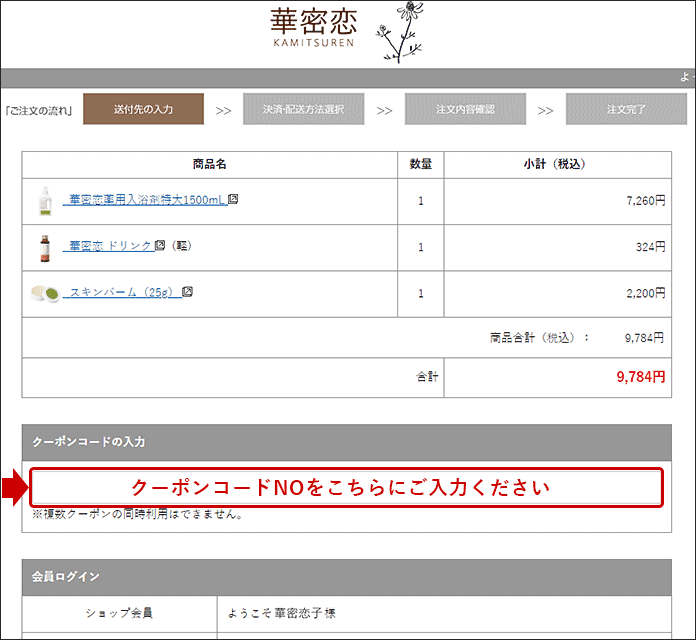
Task: Click the 7,260円 subtotal cell
Action: coord(558,201)
